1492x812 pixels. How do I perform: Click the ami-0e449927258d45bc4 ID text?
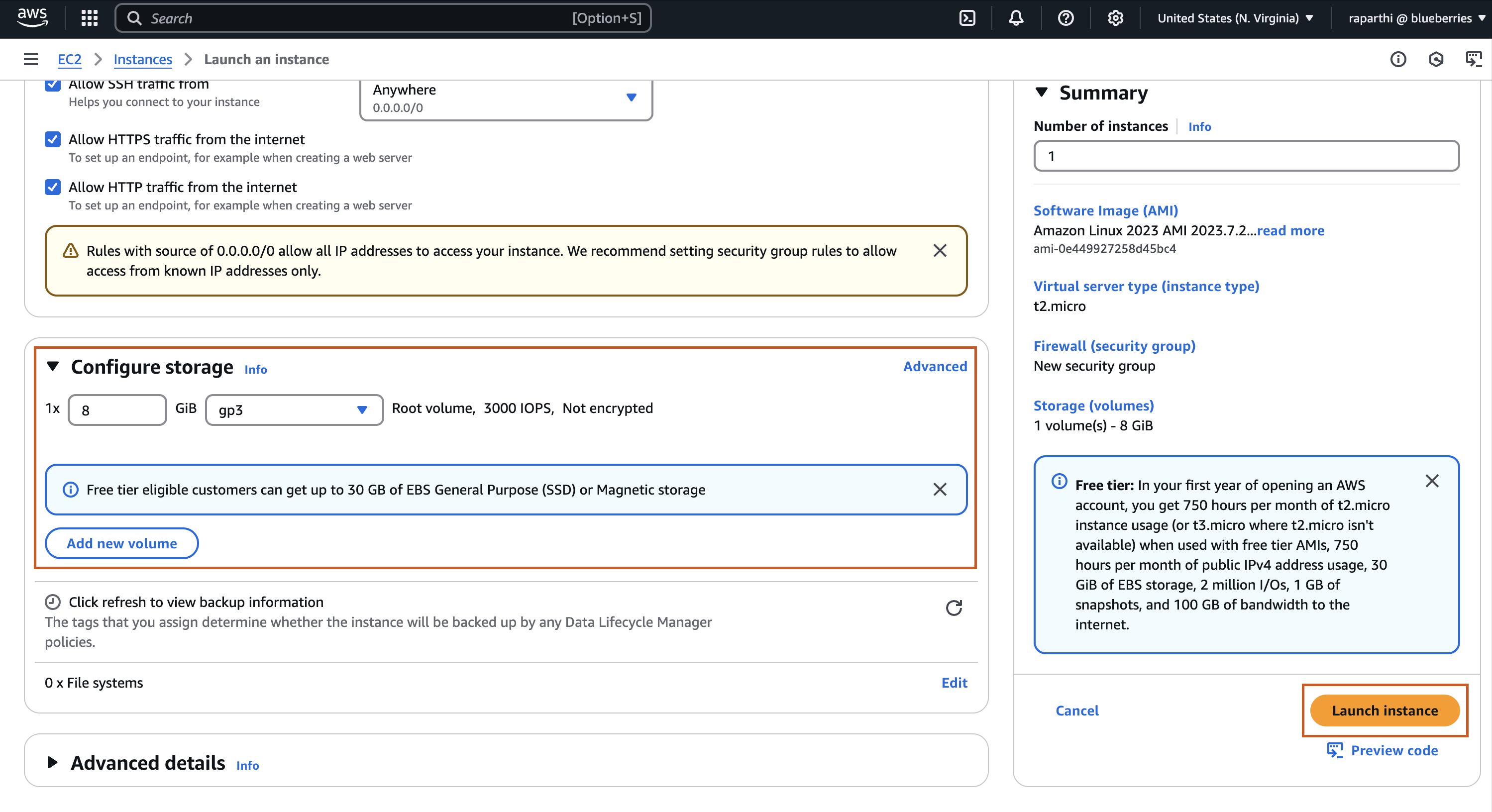coord(1104,248)
